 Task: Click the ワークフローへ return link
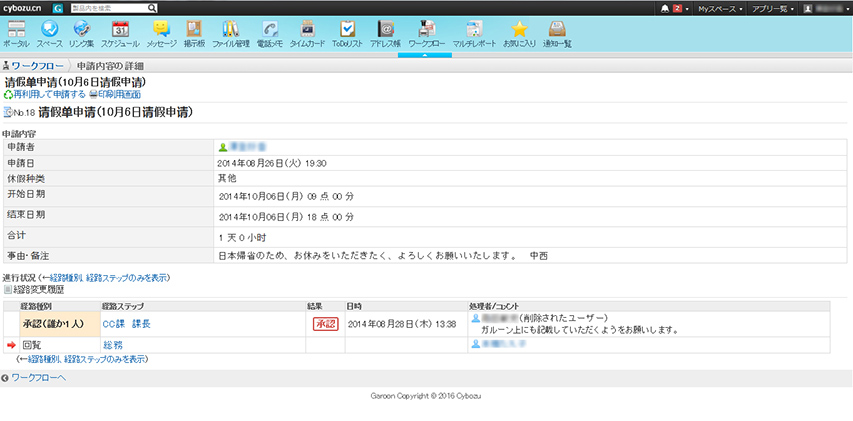[x=39, y=377]
